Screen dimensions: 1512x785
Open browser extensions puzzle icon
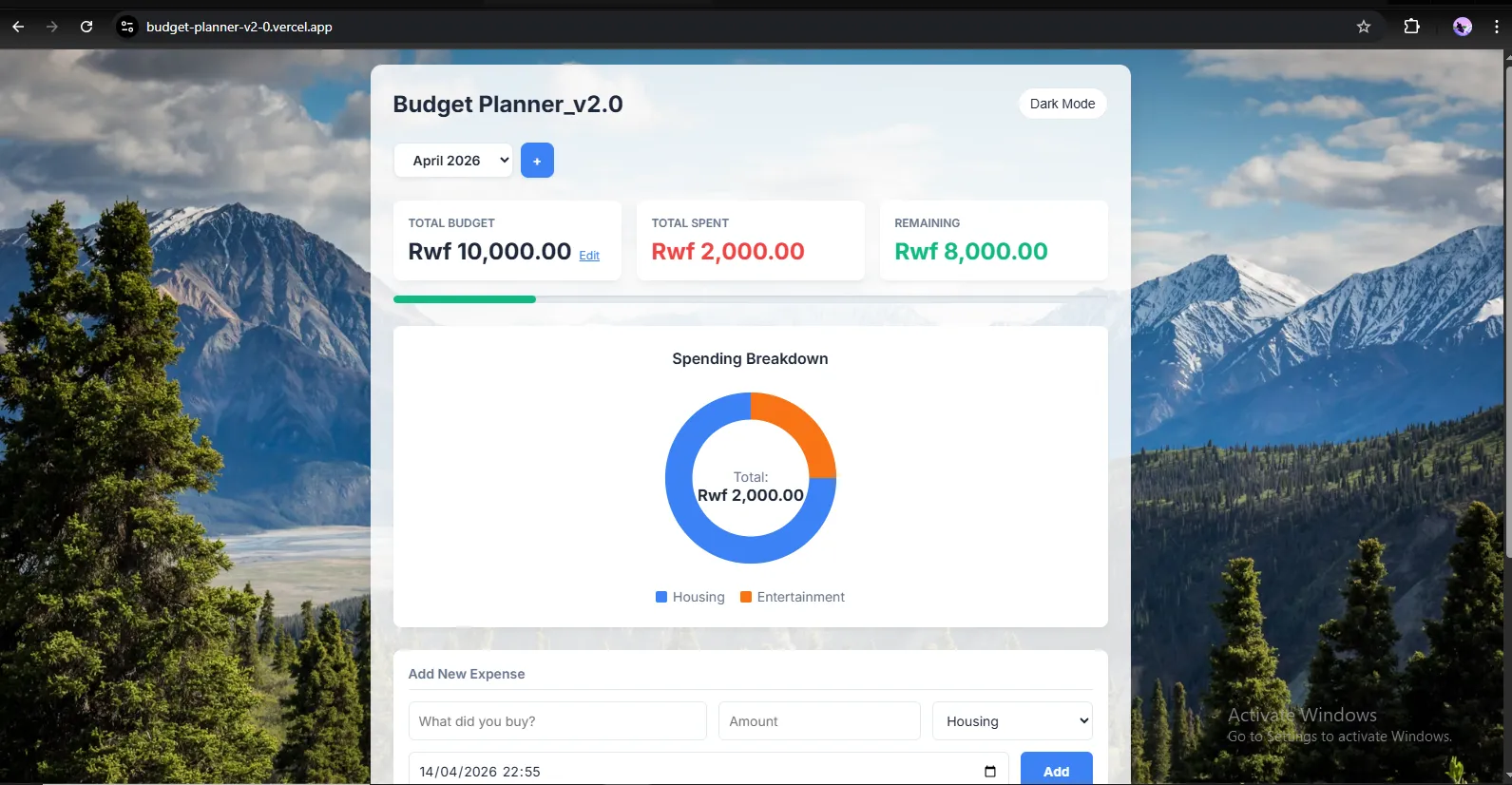pos(1412,27)
